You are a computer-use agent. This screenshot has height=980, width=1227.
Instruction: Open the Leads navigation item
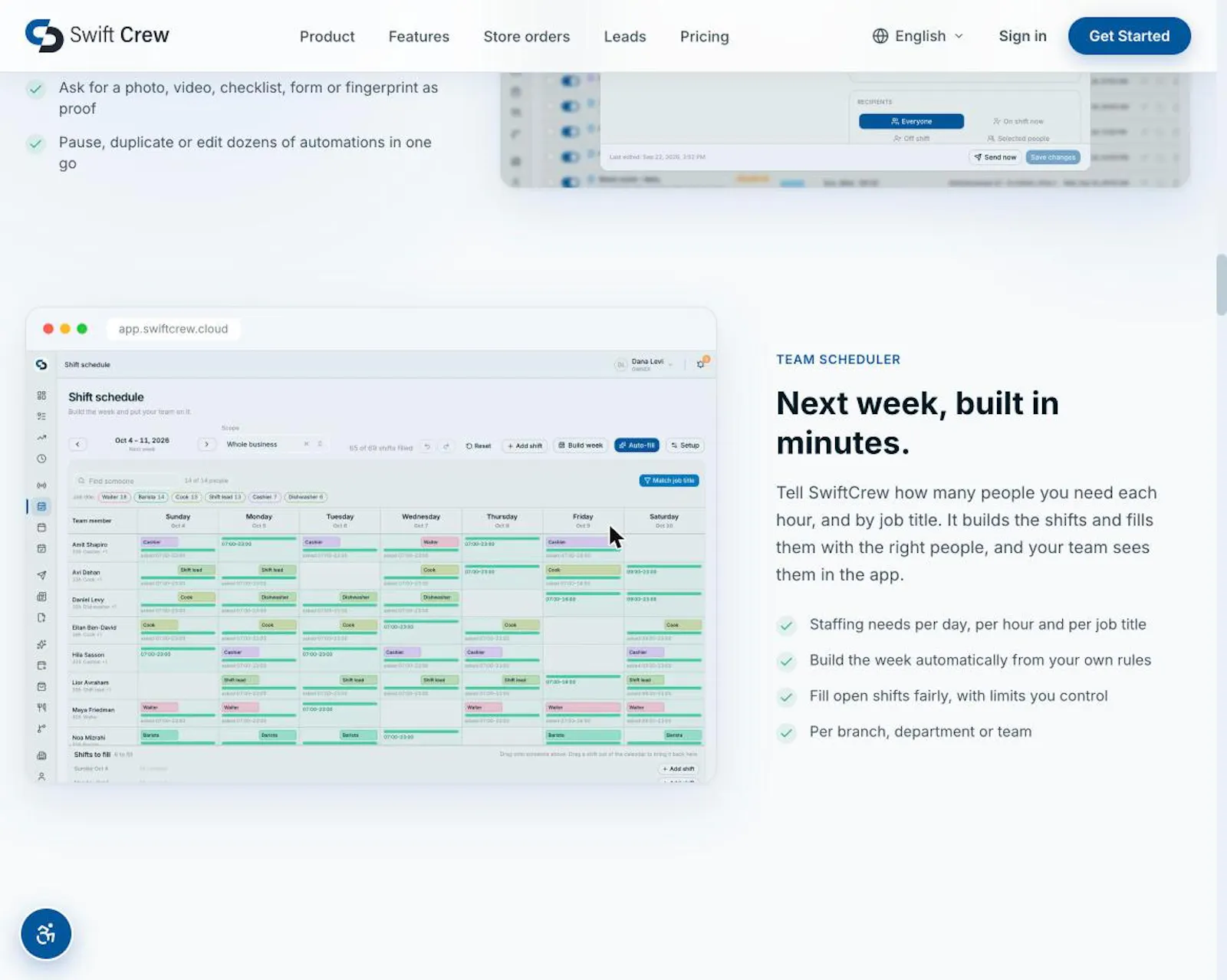[x=624, y=36]
